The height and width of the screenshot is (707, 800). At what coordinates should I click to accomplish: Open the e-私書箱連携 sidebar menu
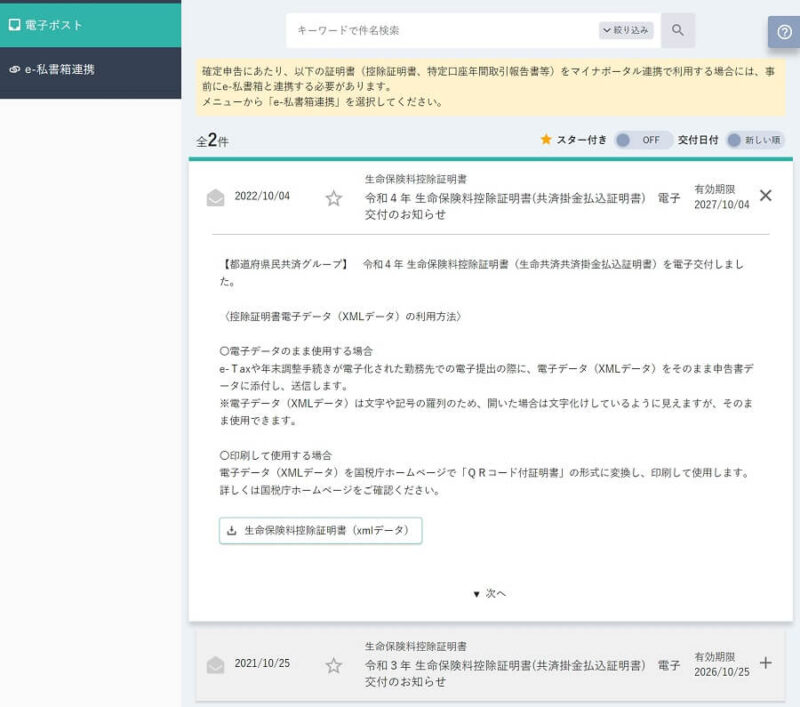point(90,69)
